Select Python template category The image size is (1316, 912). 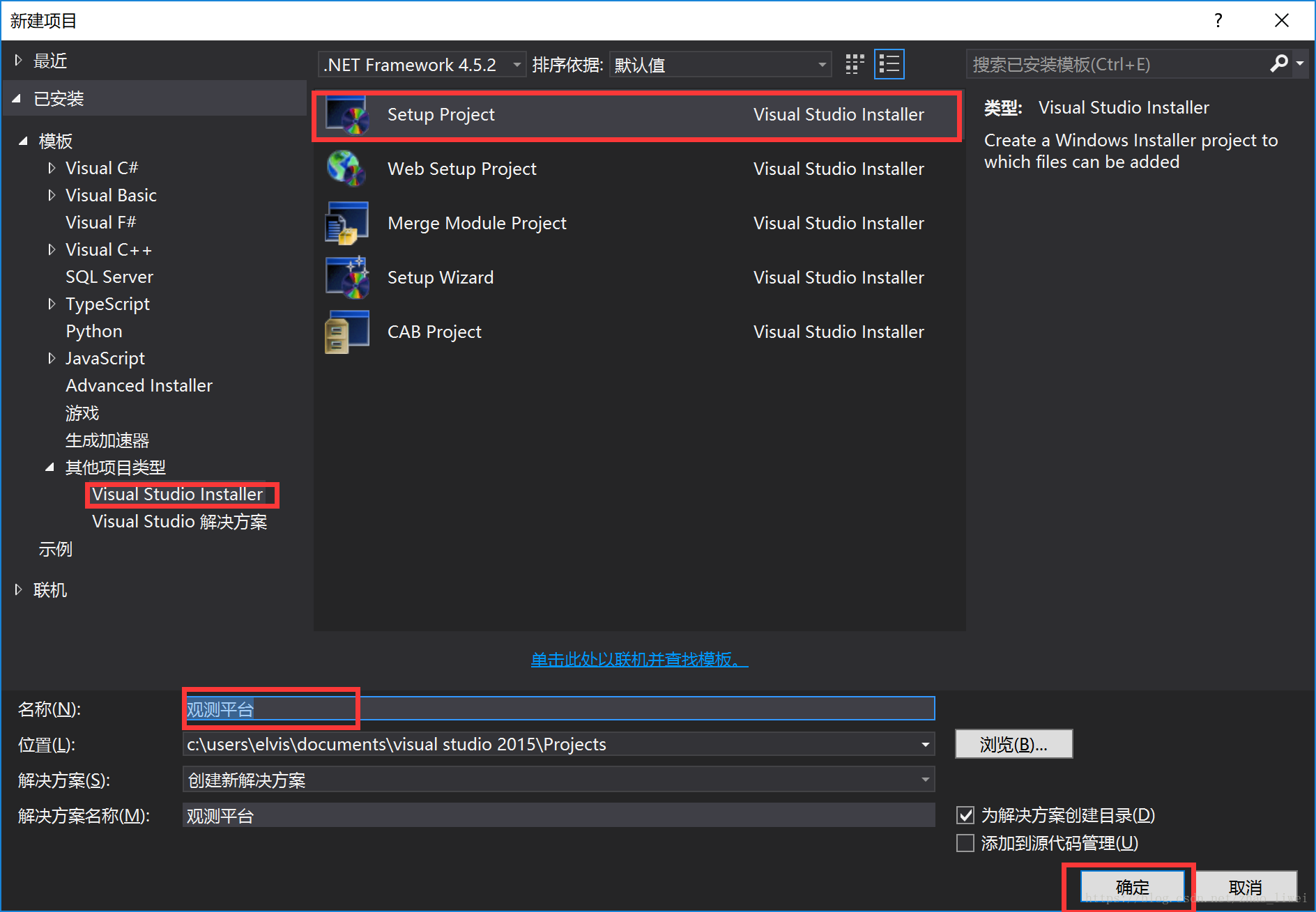point(94,331)
